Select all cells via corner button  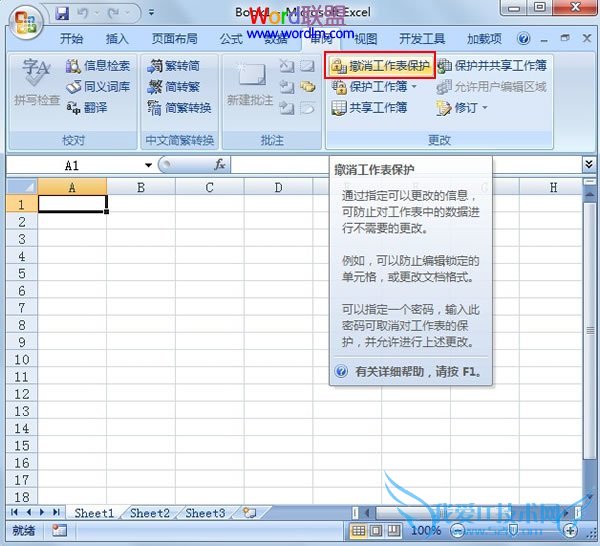22,187
